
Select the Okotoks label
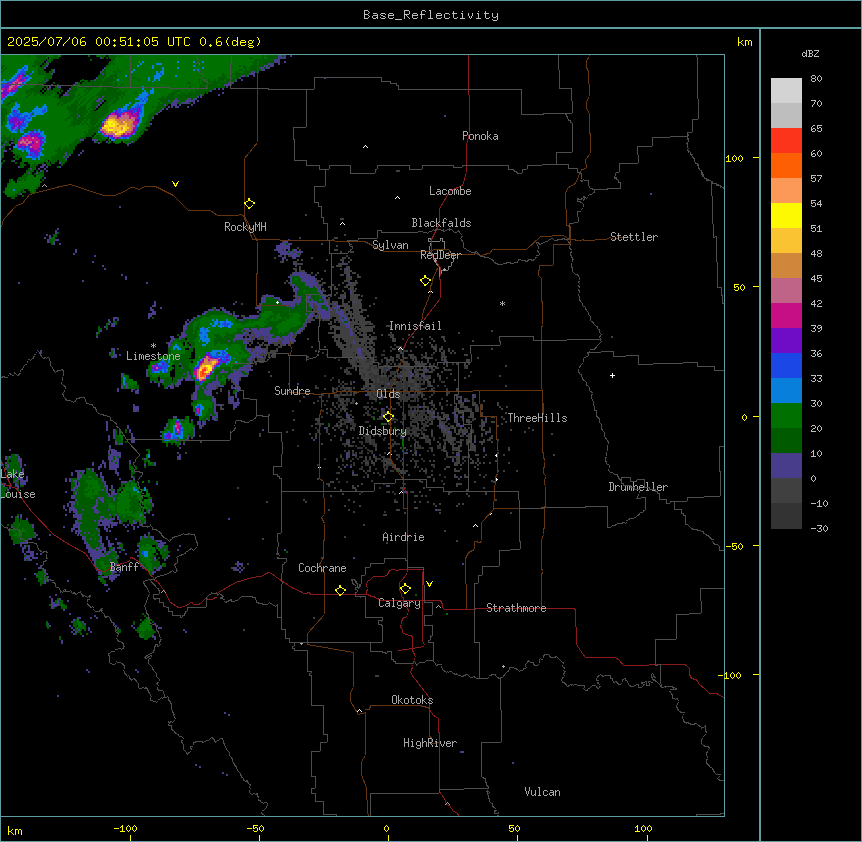412,700
